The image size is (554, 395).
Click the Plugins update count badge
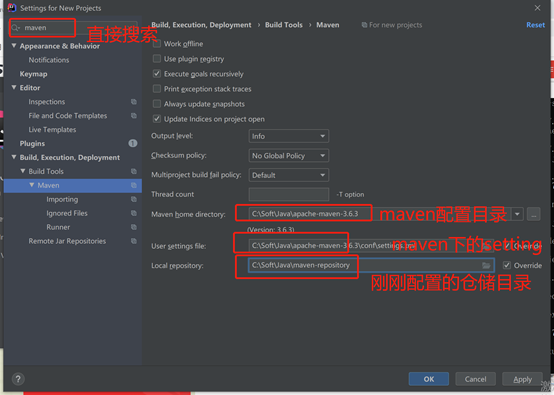pos(133,143)
